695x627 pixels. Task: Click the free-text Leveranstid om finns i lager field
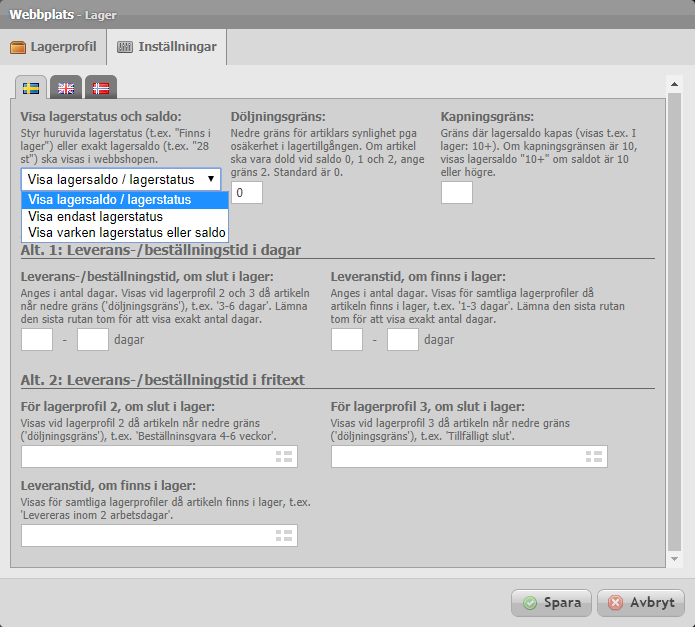click(x=159, y=535)
